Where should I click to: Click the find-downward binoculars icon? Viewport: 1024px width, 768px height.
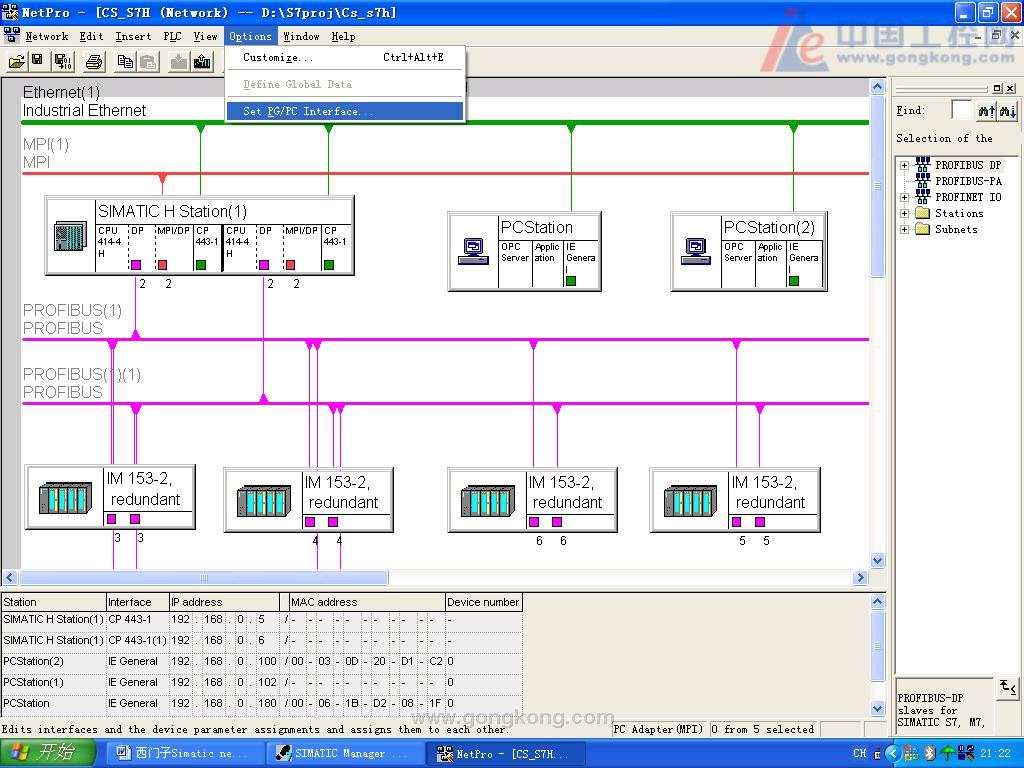click(1008, 111)
